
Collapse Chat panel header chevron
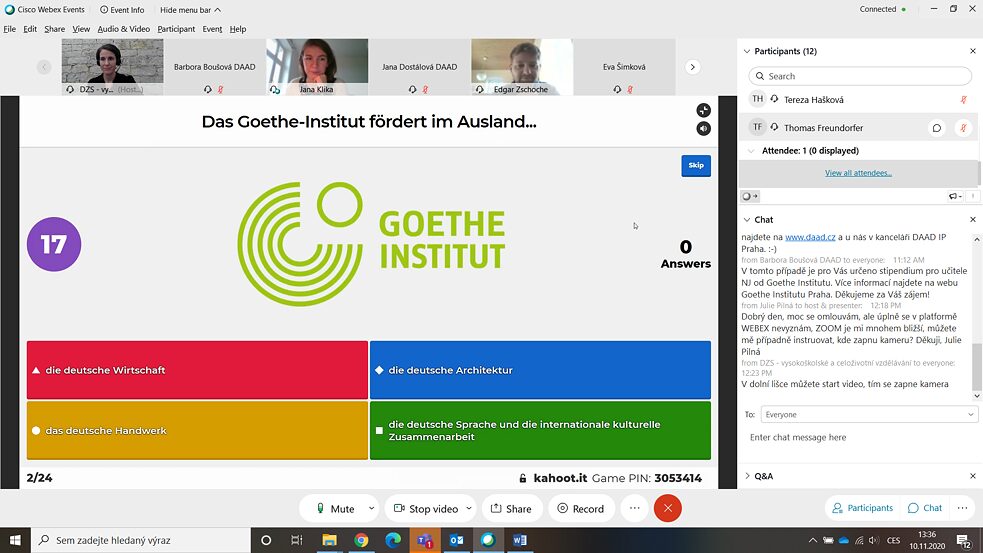point(747,219)
